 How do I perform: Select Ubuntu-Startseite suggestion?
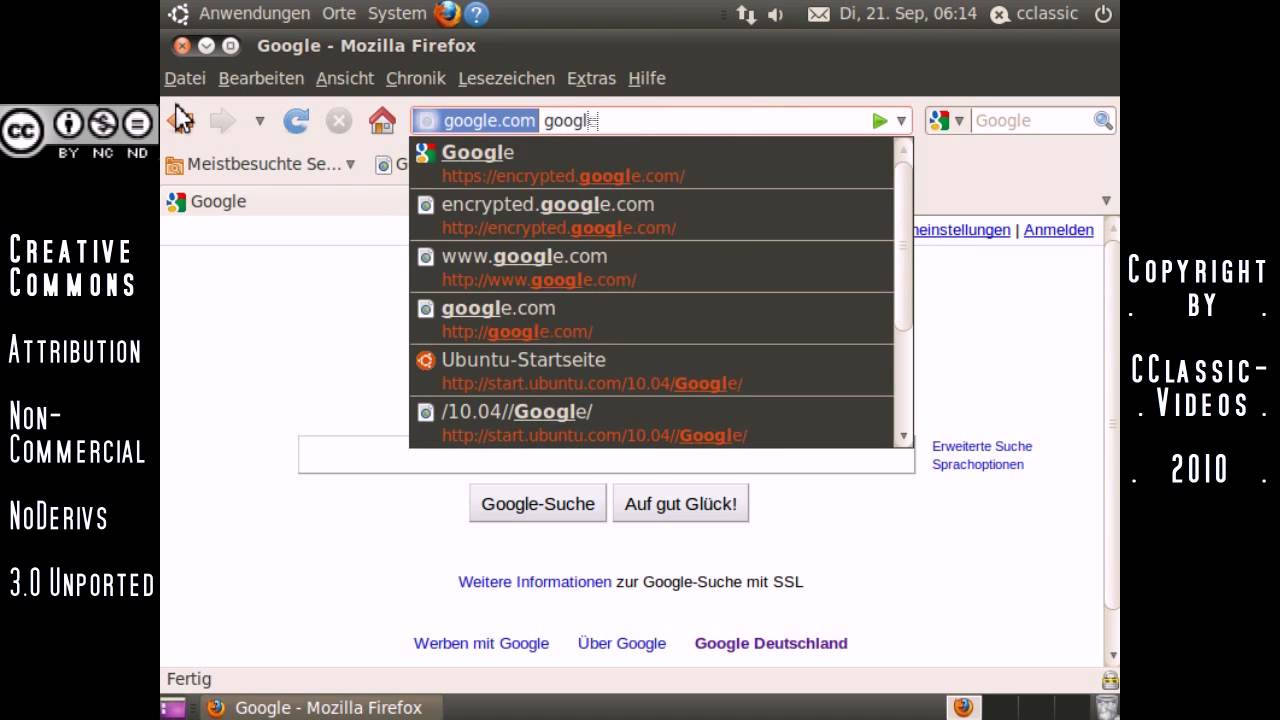point(651,371)
